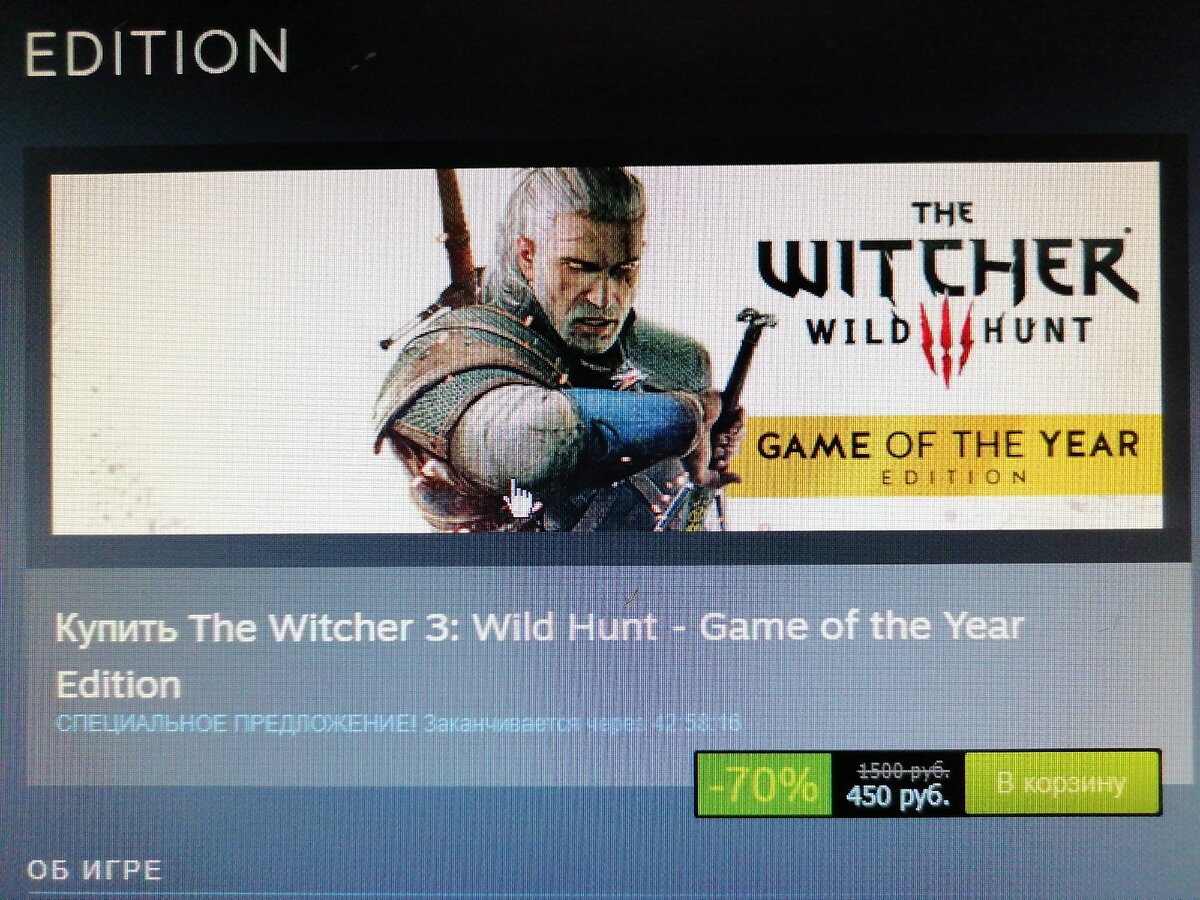The image size is (1200, 900).
Task: Click the green -70% discount badge
Action: click(x=764, y=784)
